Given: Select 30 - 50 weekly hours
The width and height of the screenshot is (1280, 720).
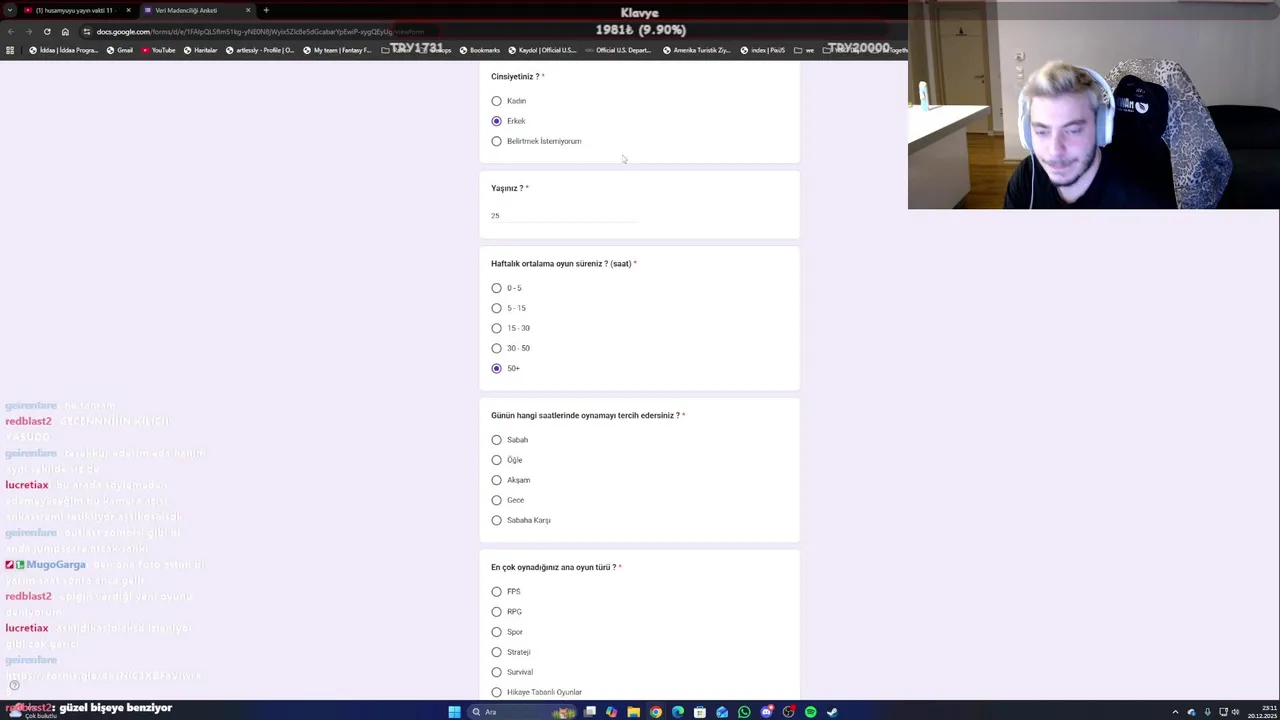Looking at the screenshot, I should 496,348.
